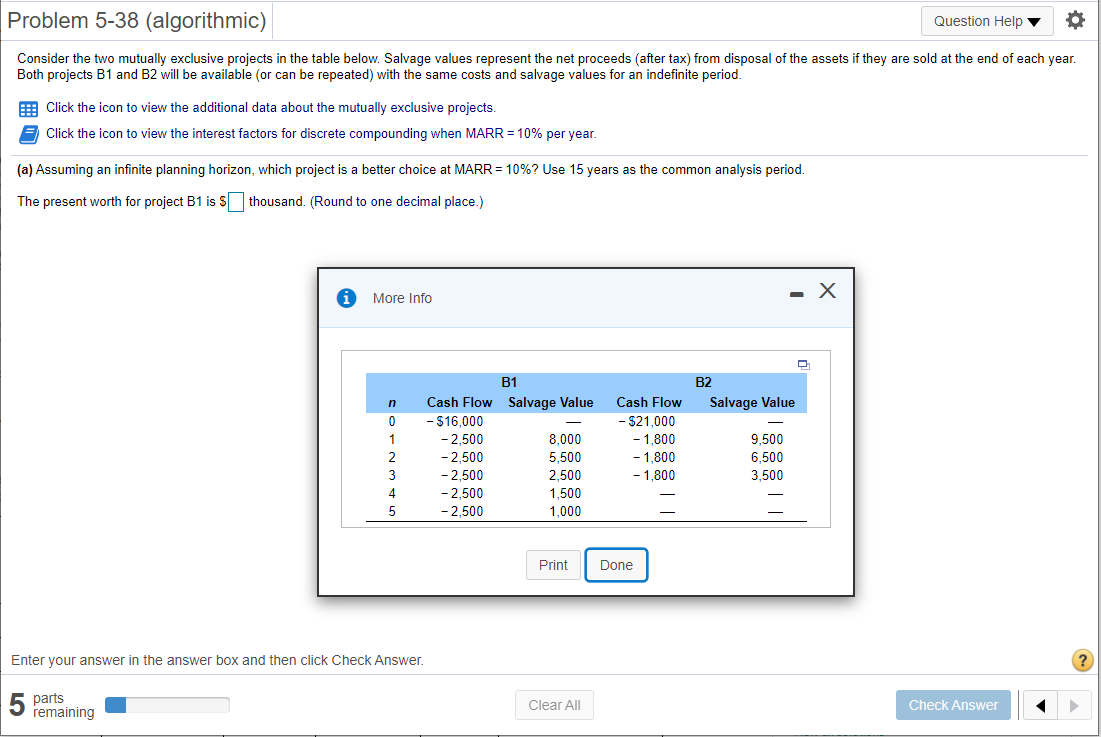
Task: Click the parts remaining progress bar
Action: [167, 705]
